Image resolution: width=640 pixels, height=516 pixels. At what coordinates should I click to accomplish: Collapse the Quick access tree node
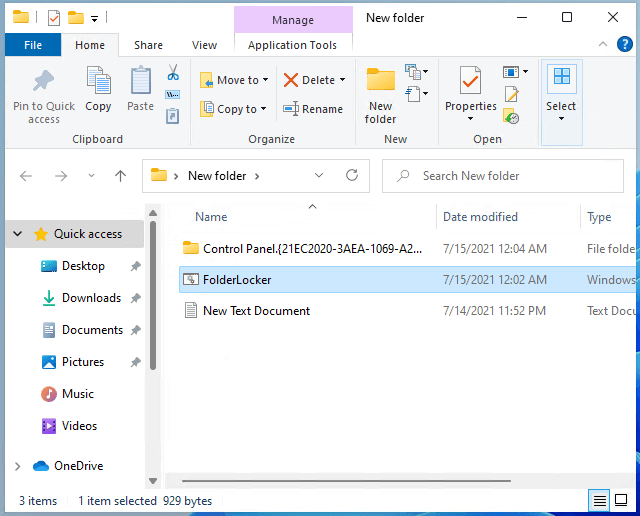click(18, 234)
